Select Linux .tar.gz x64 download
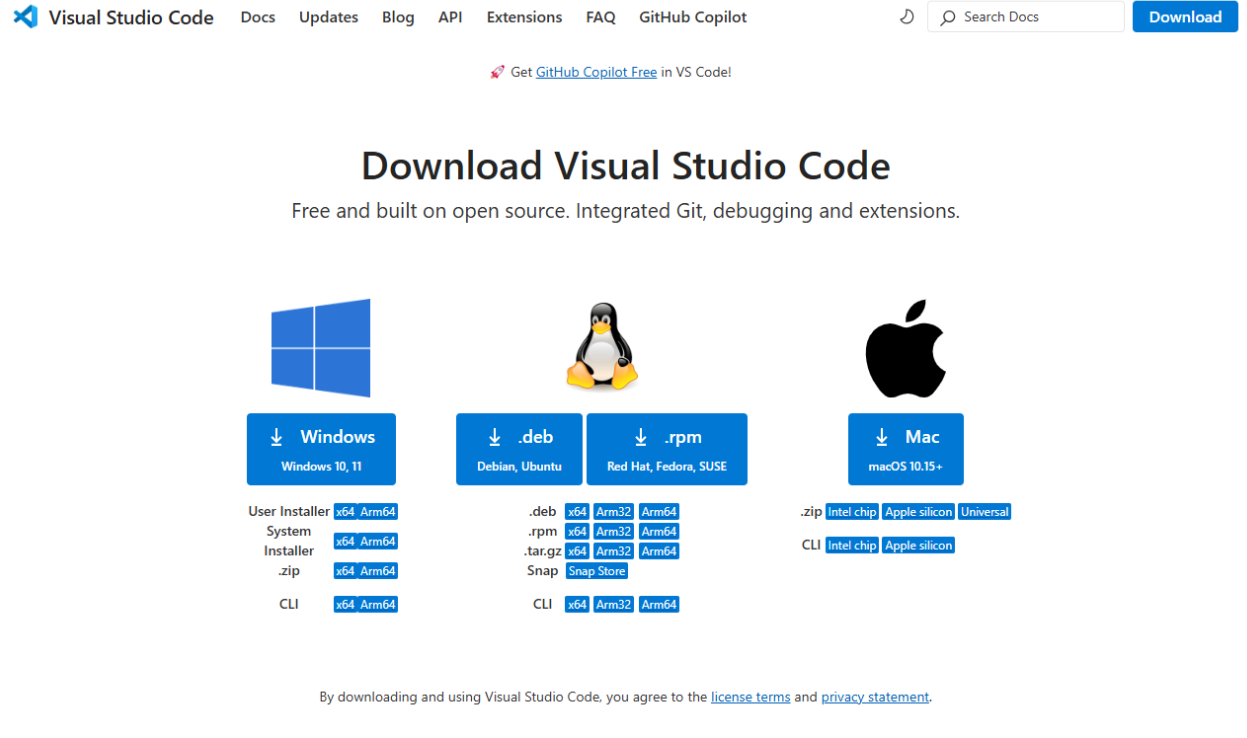The image size is (1247, 738). (x=577, y=551)
